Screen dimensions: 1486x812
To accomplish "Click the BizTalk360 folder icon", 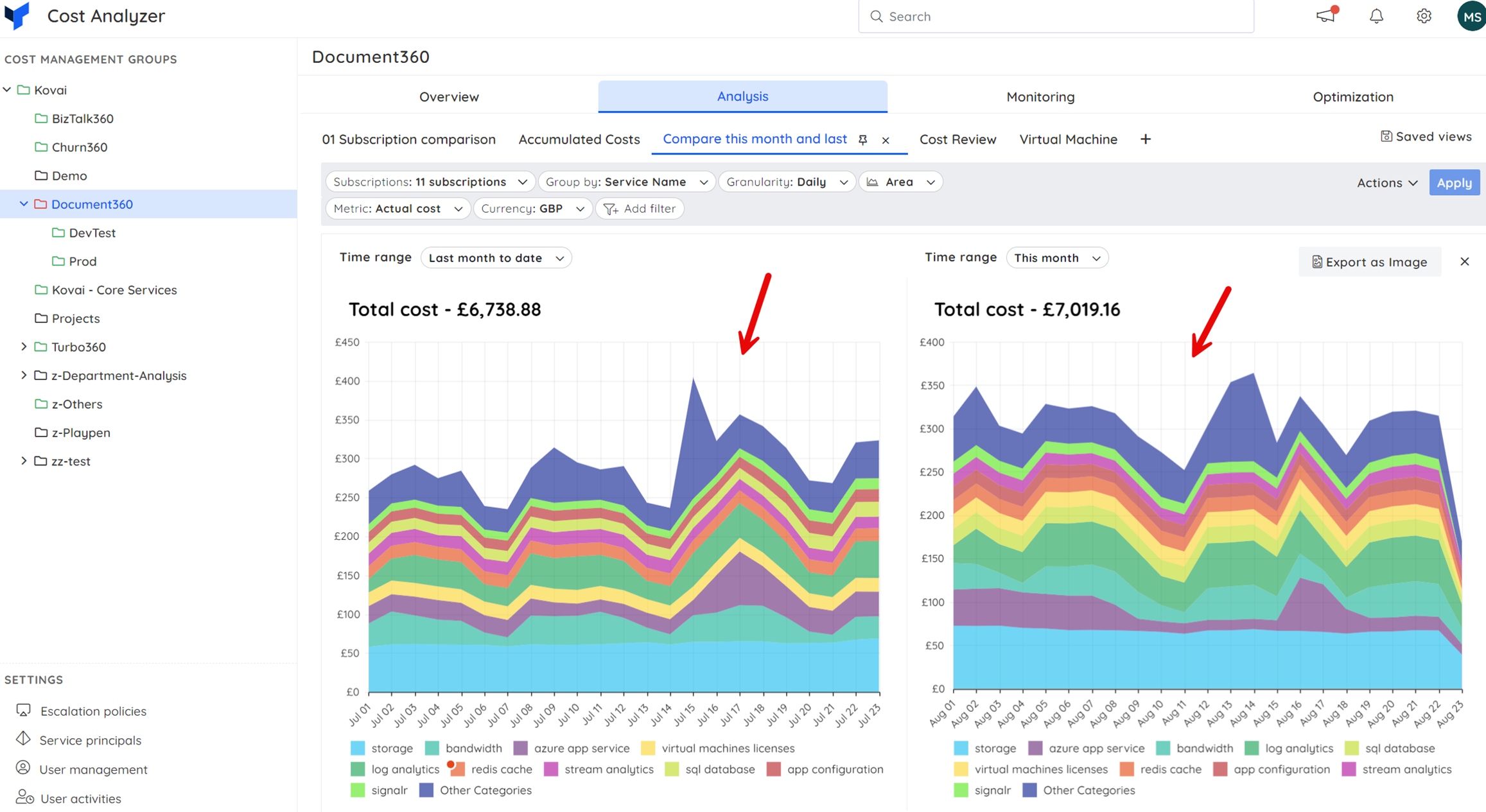I will pyautogui.click(x=41, y=118).
